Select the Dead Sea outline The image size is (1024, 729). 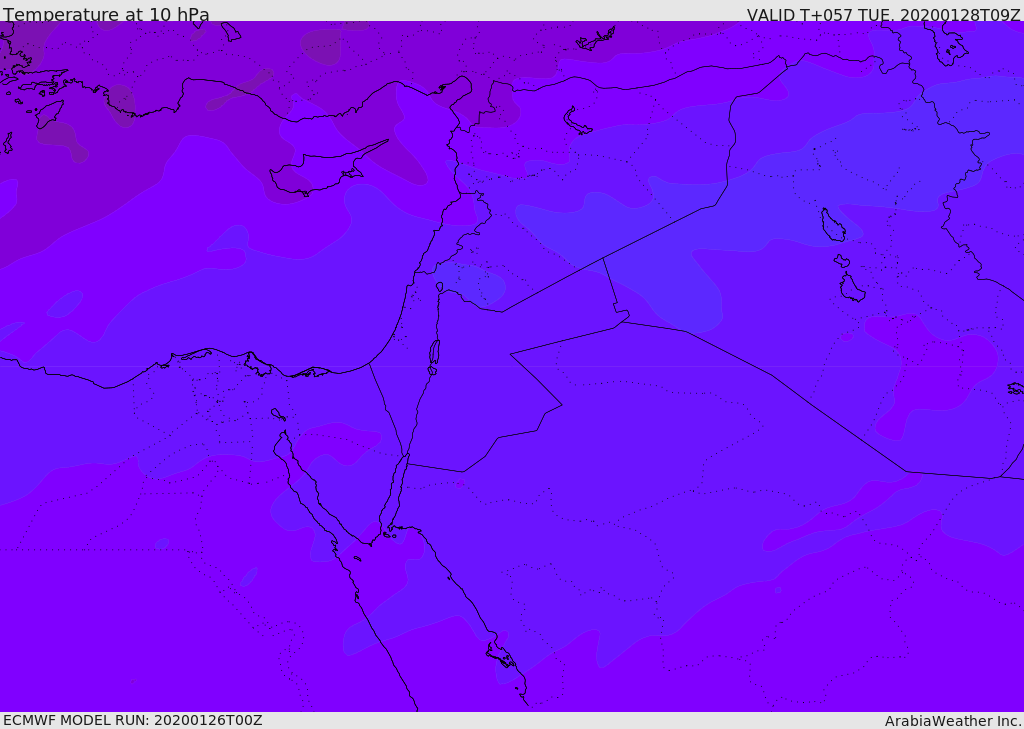[434, 352]
